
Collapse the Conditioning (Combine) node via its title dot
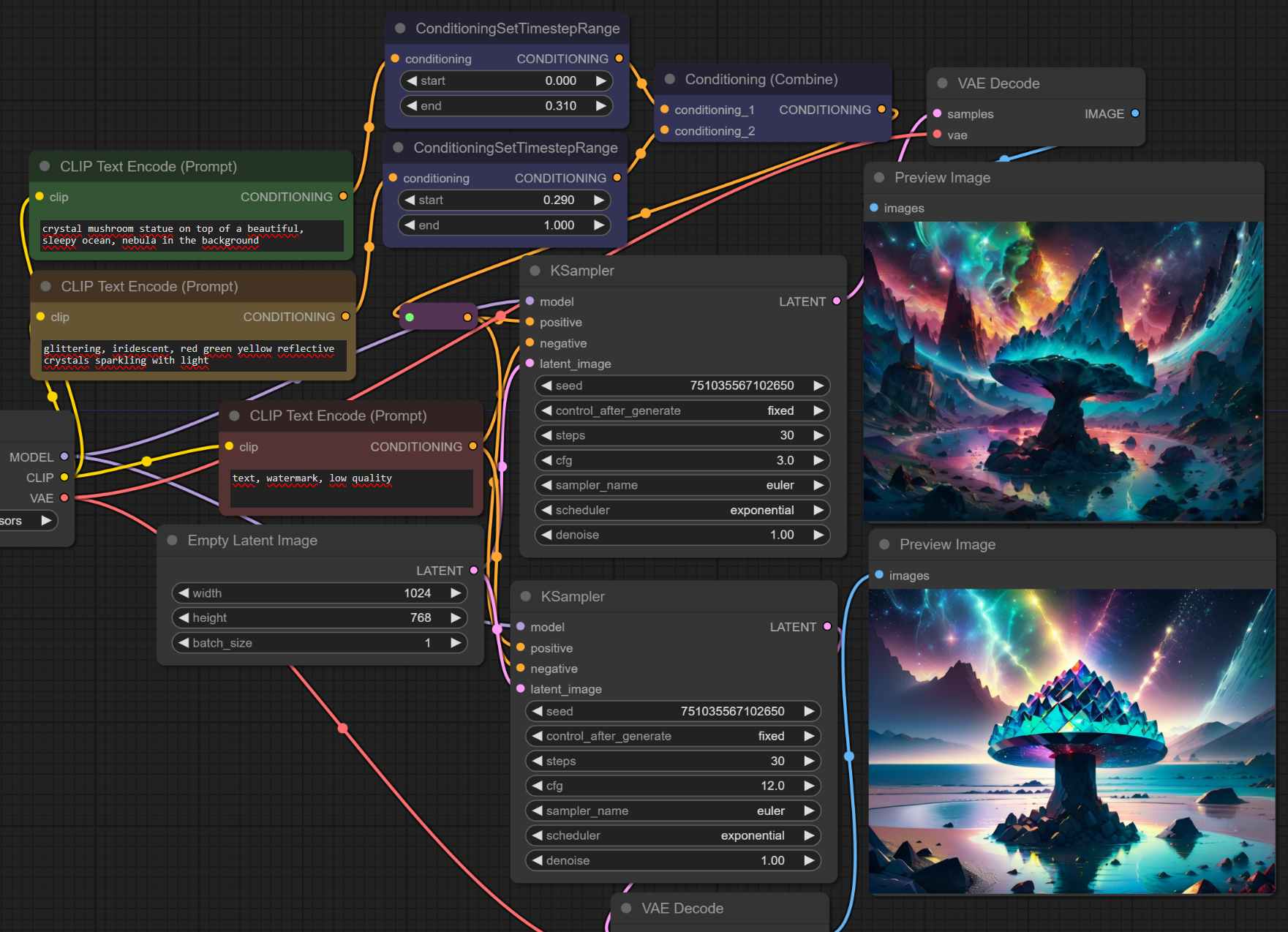(x=669, y=79)
